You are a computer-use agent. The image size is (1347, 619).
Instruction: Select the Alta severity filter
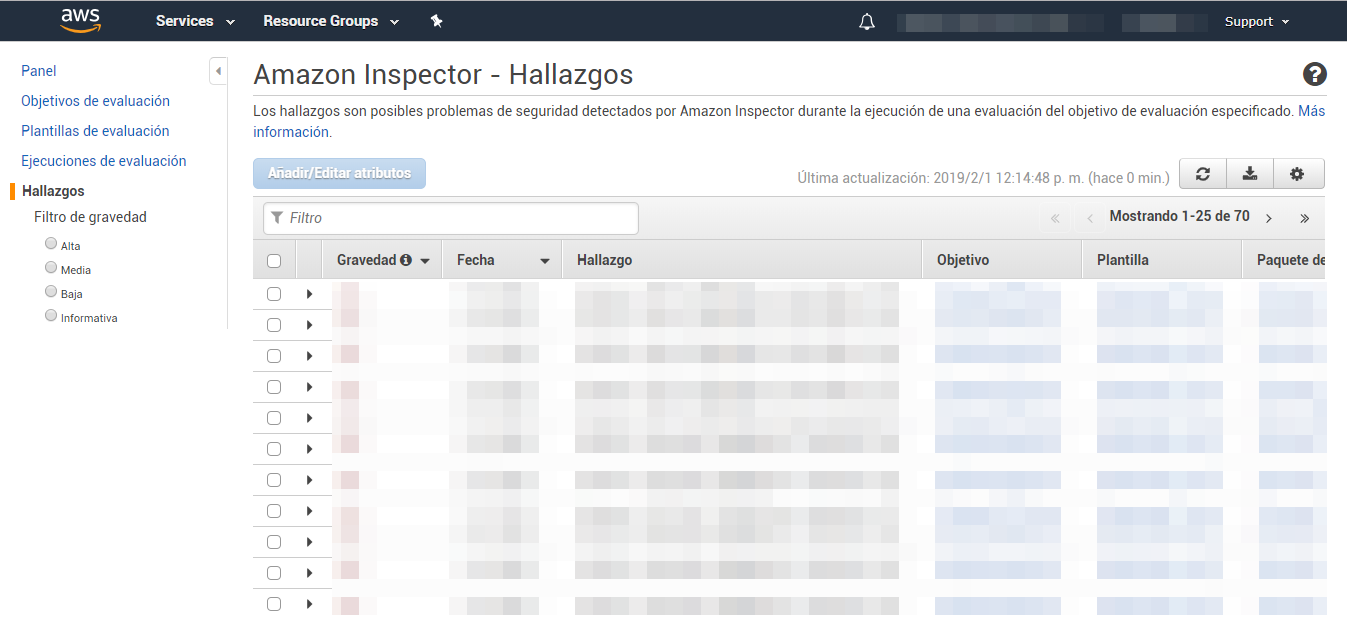click(x=51, y=244)
